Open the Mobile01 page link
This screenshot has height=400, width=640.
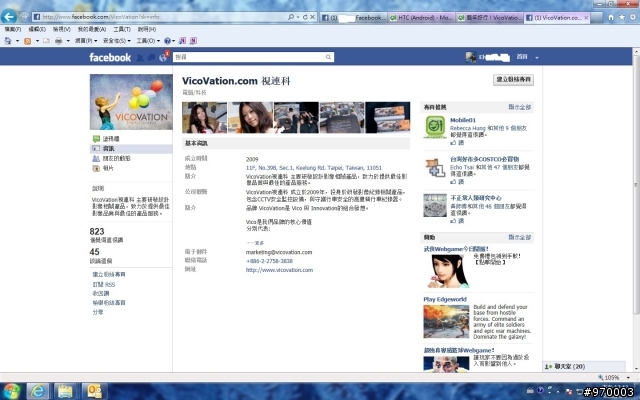coord(463,120)
